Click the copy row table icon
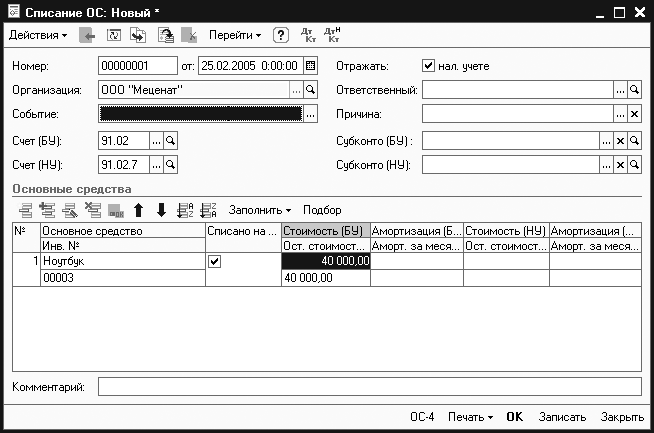 pyautogui.click(x=48, y=210)
